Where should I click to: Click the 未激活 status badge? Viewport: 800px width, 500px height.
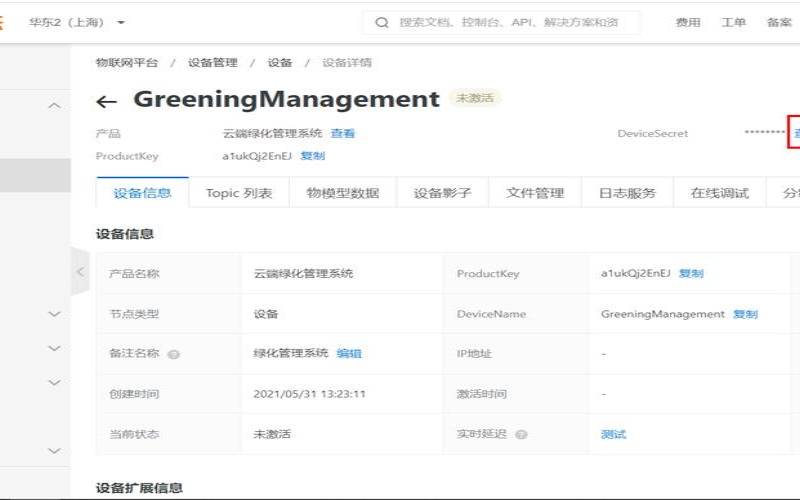474,98
